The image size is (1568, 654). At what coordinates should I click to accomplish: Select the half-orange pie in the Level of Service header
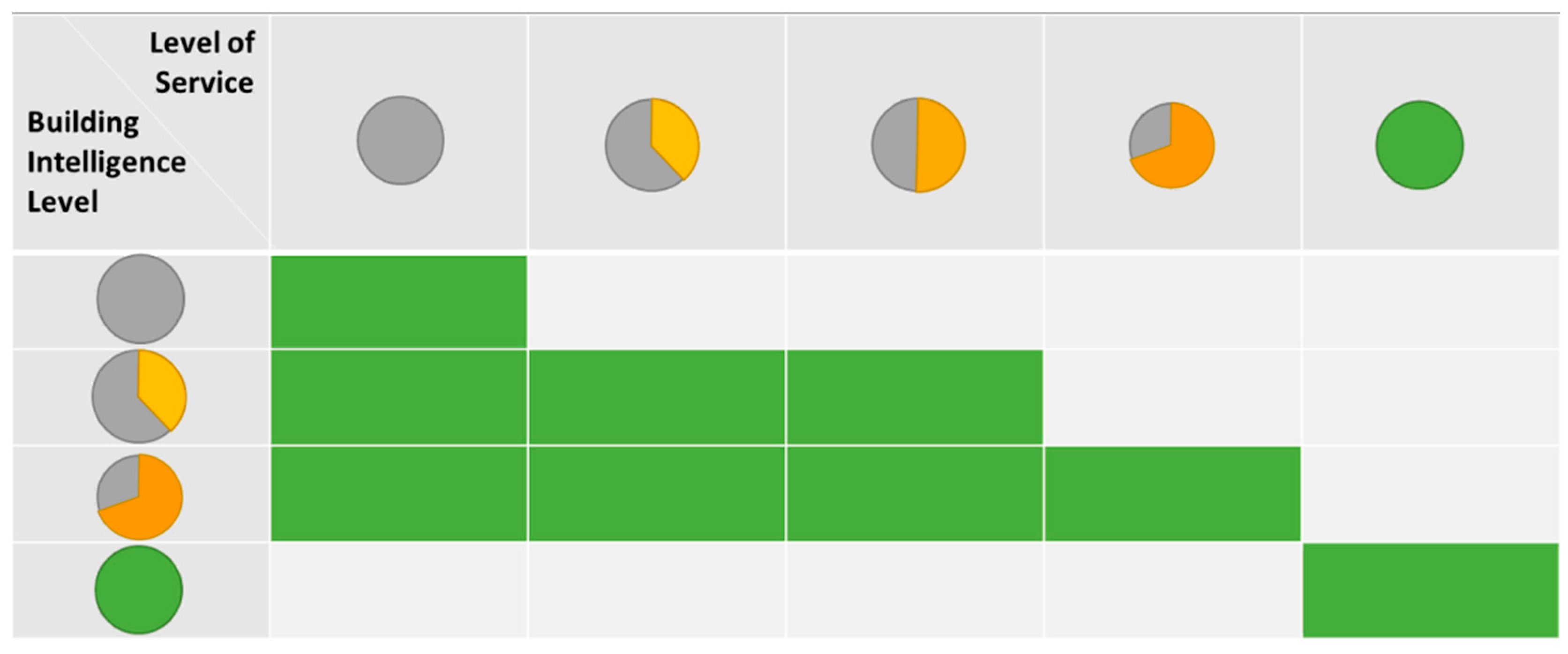tap(918, 145)
